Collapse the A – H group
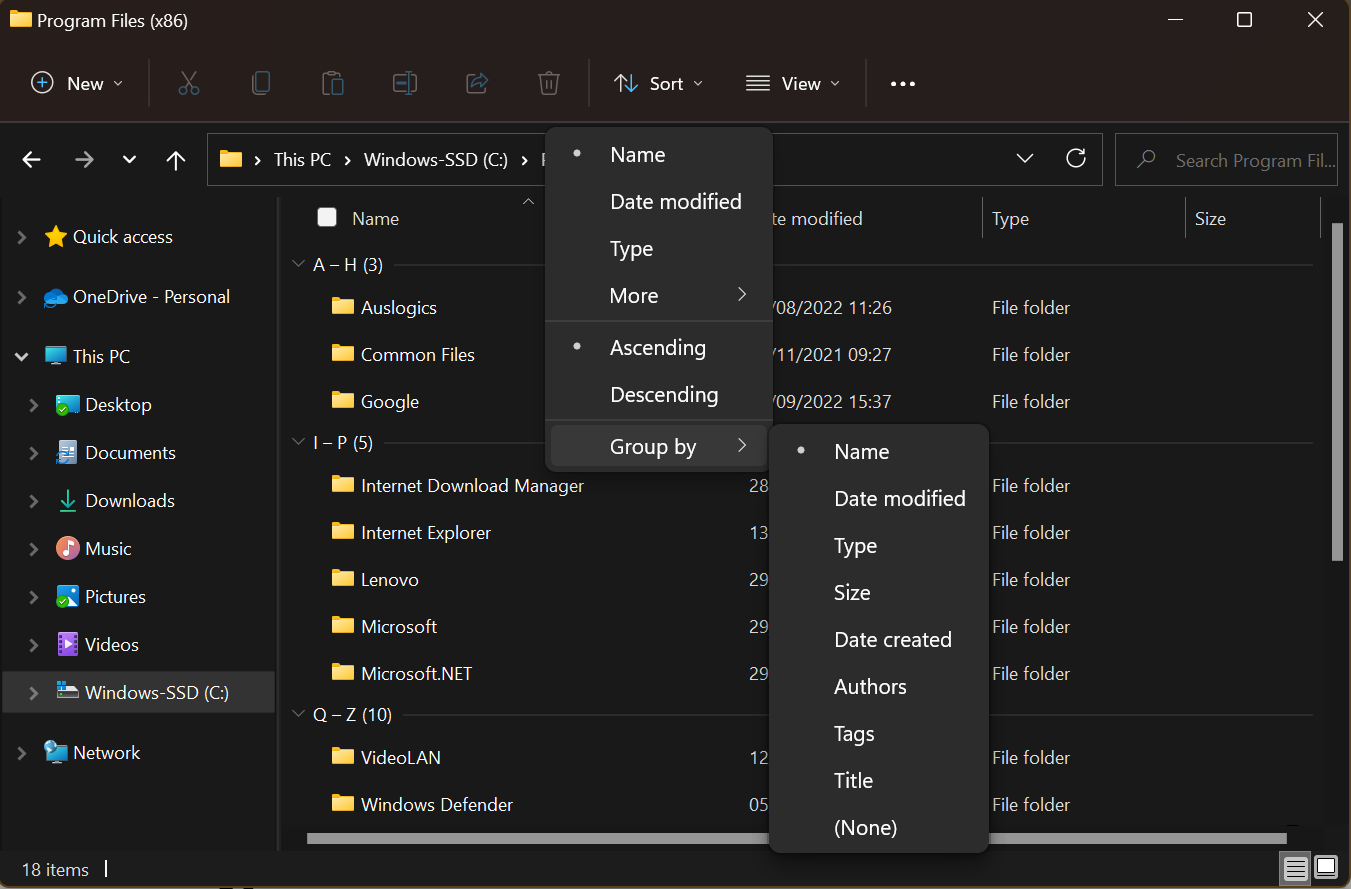 point(298,263)
